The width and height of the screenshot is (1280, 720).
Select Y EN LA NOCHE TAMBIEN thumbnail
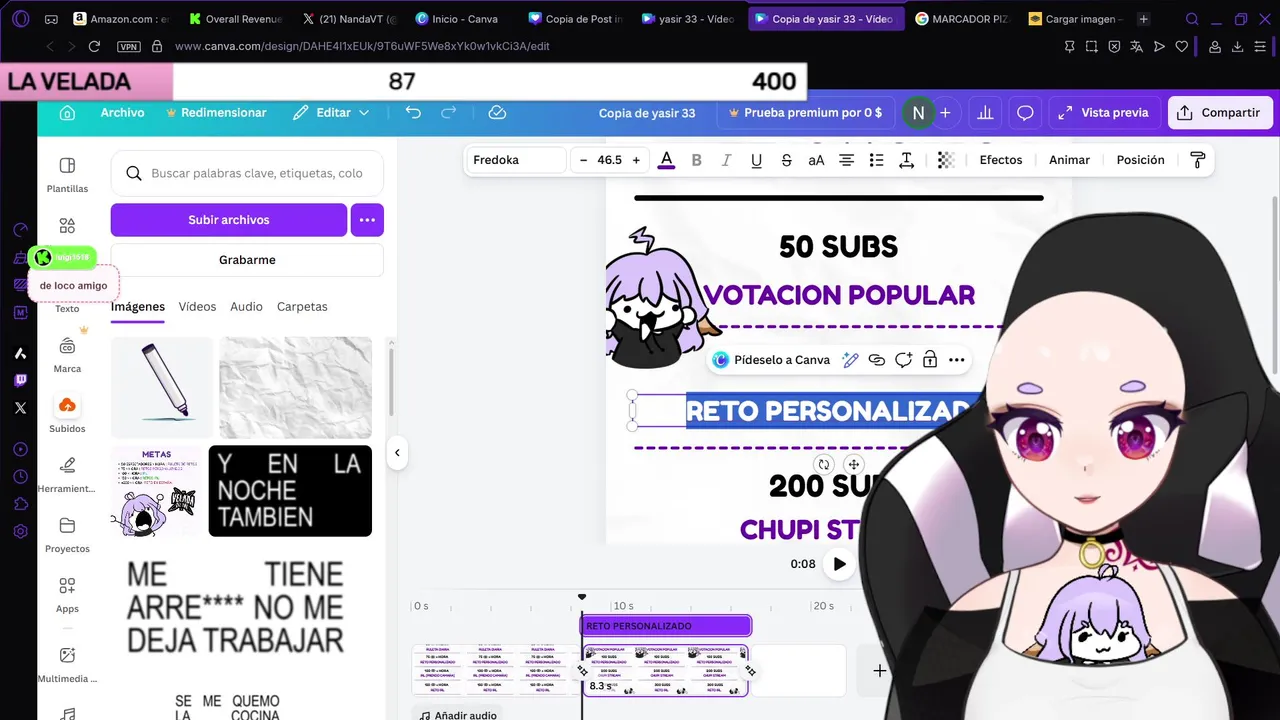[x=290, y=491]
